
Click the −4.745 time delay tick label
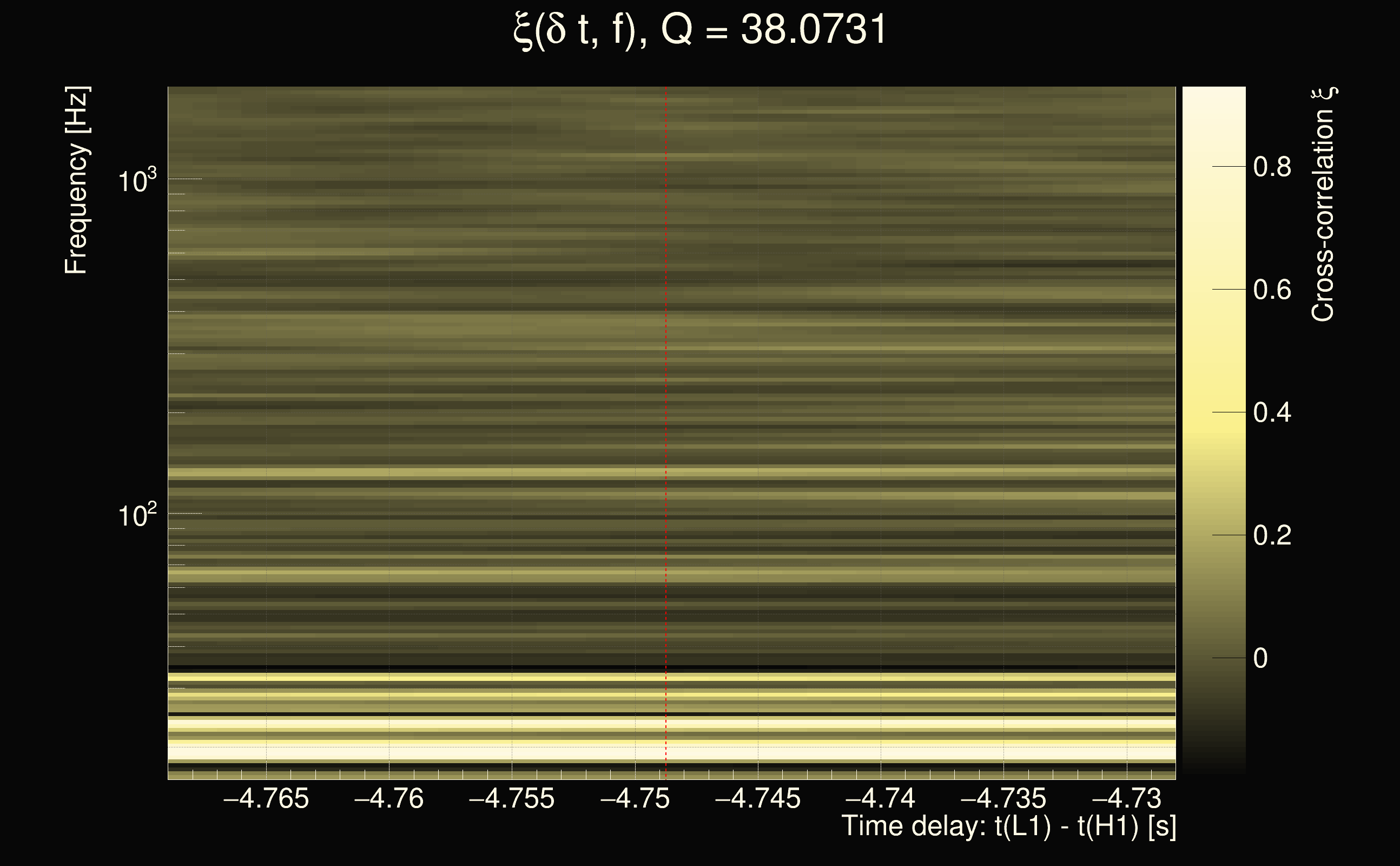click(x=758, y=798)
